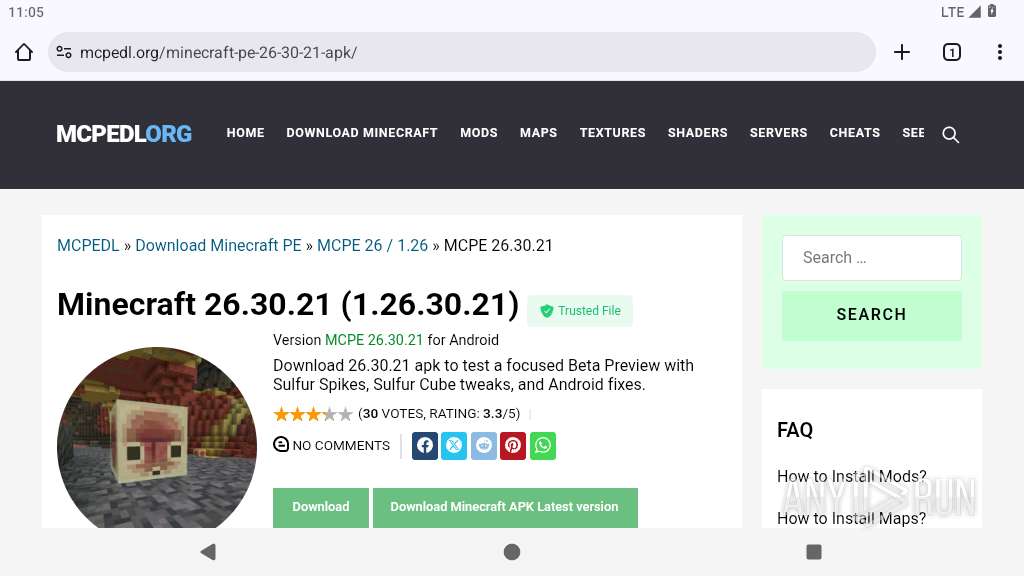Open a new tab with plus icon

tap(902, 52)
